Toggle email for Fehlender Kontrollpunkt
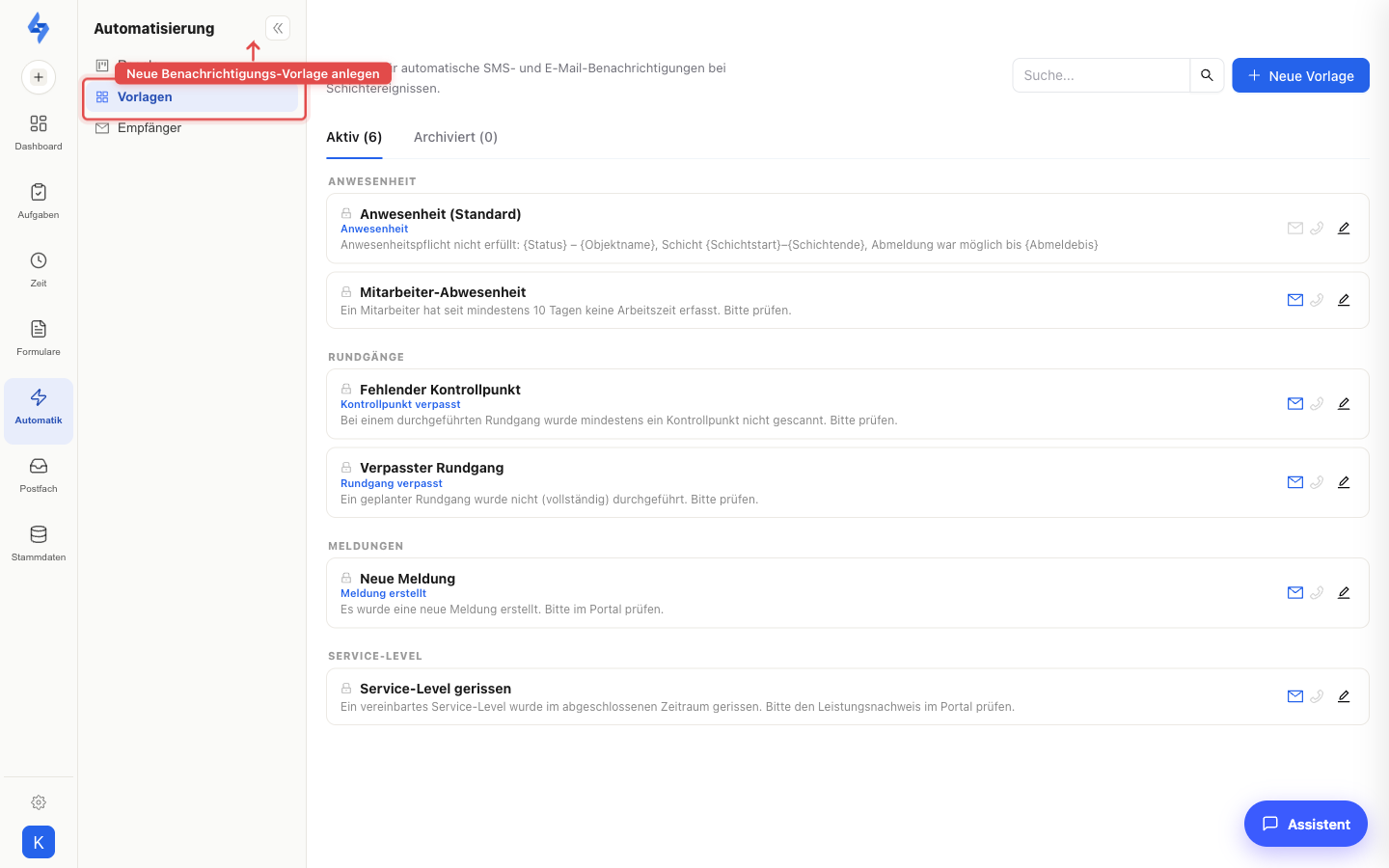Image resolution: width=1389 pixels, height=868 pixels. pos(1295,404)
